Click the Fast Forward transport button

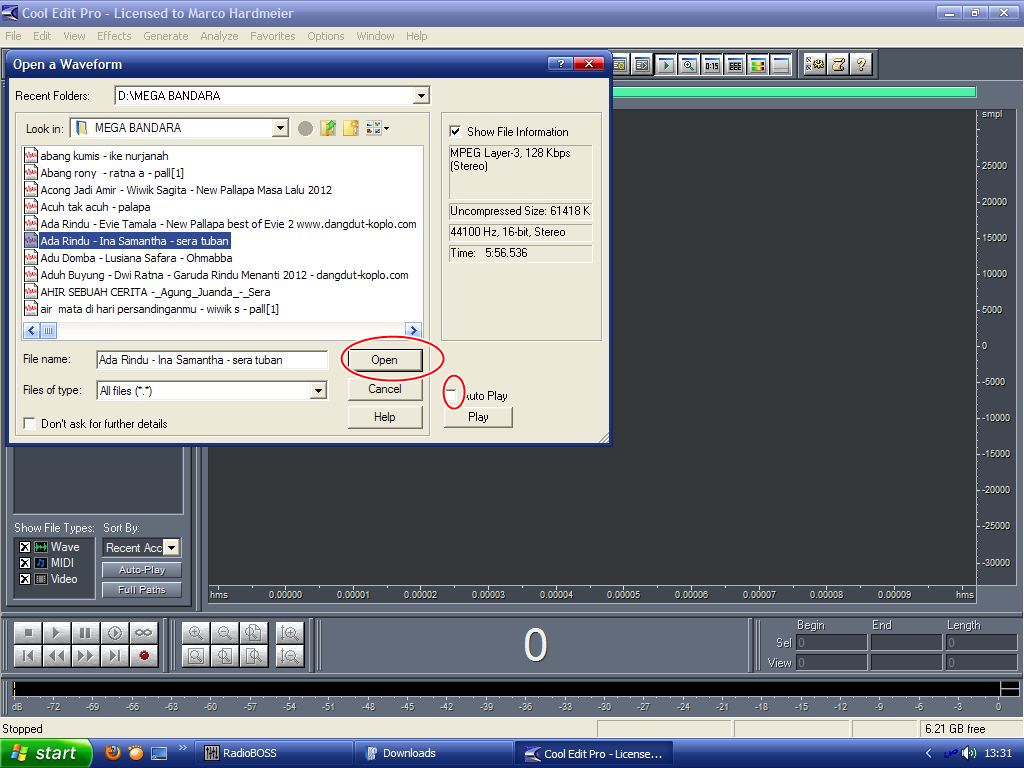[x=86, y=656]
